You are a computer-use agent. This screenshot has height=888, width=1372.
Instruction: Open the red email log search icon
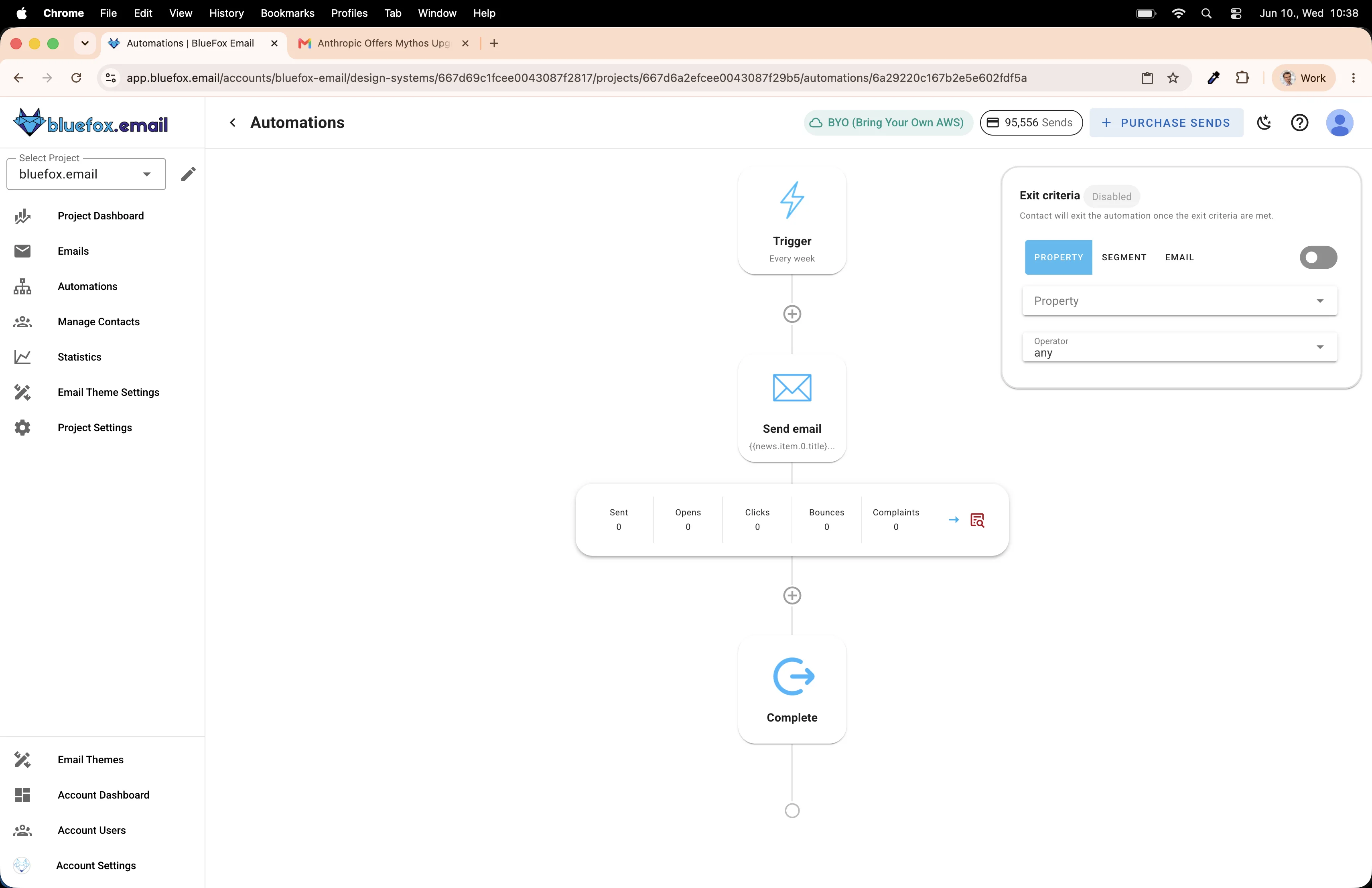point(977,520)
